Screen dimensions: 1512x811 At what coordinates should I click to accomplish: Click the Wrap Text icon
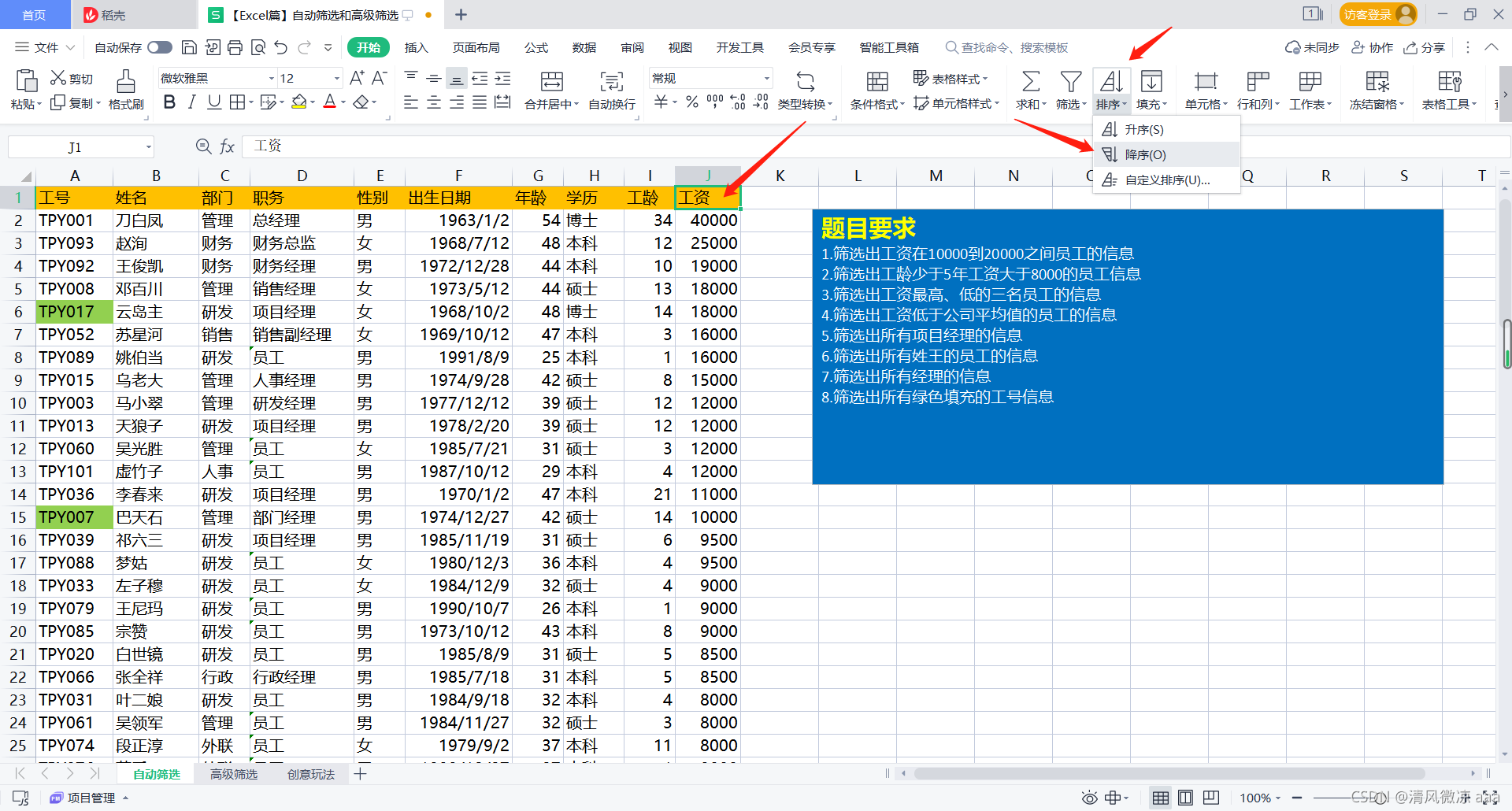611,81
